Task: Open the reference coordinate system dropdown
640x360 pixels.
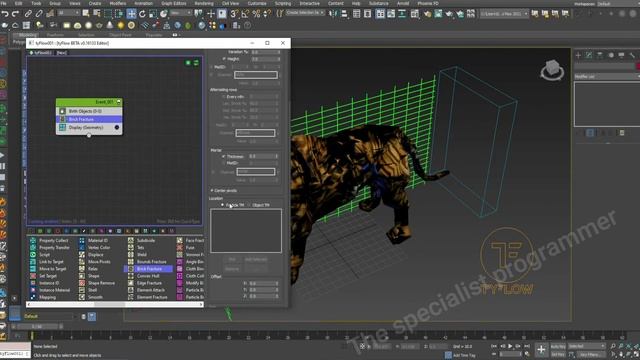Action: [181, 13]
